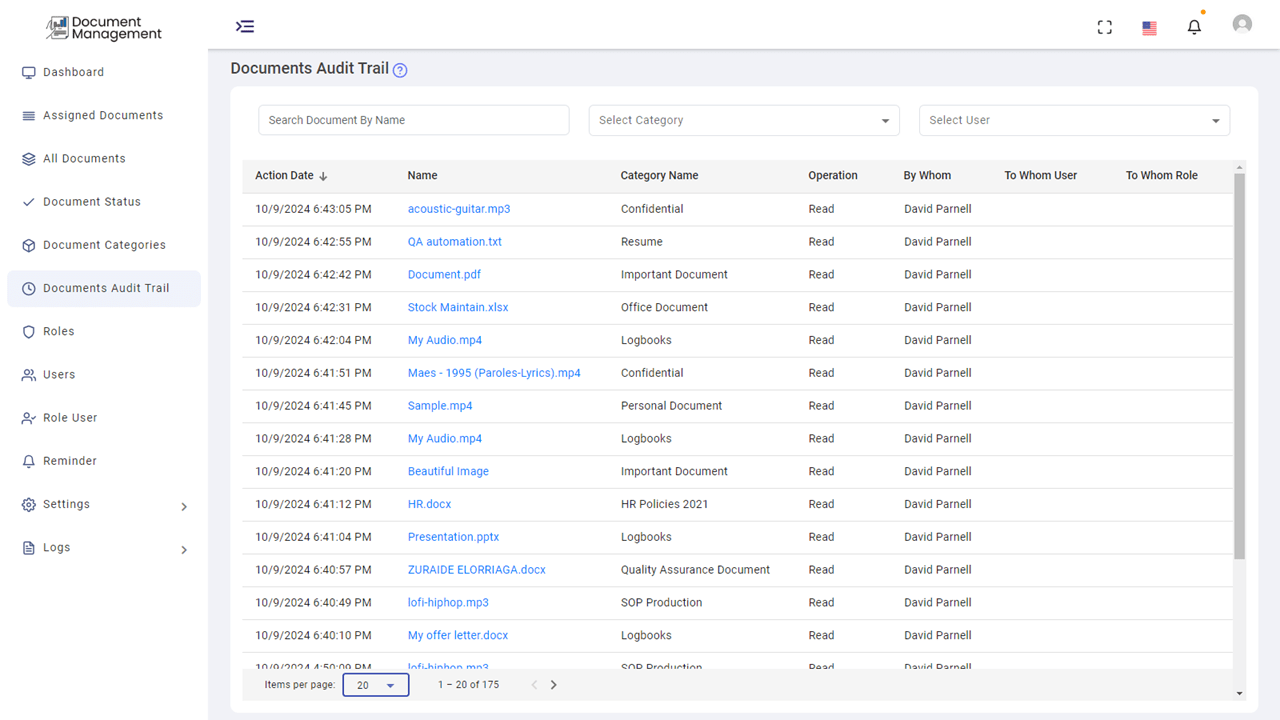Enter fullscreen mode via the top bar icon

tap(1105, 27)
